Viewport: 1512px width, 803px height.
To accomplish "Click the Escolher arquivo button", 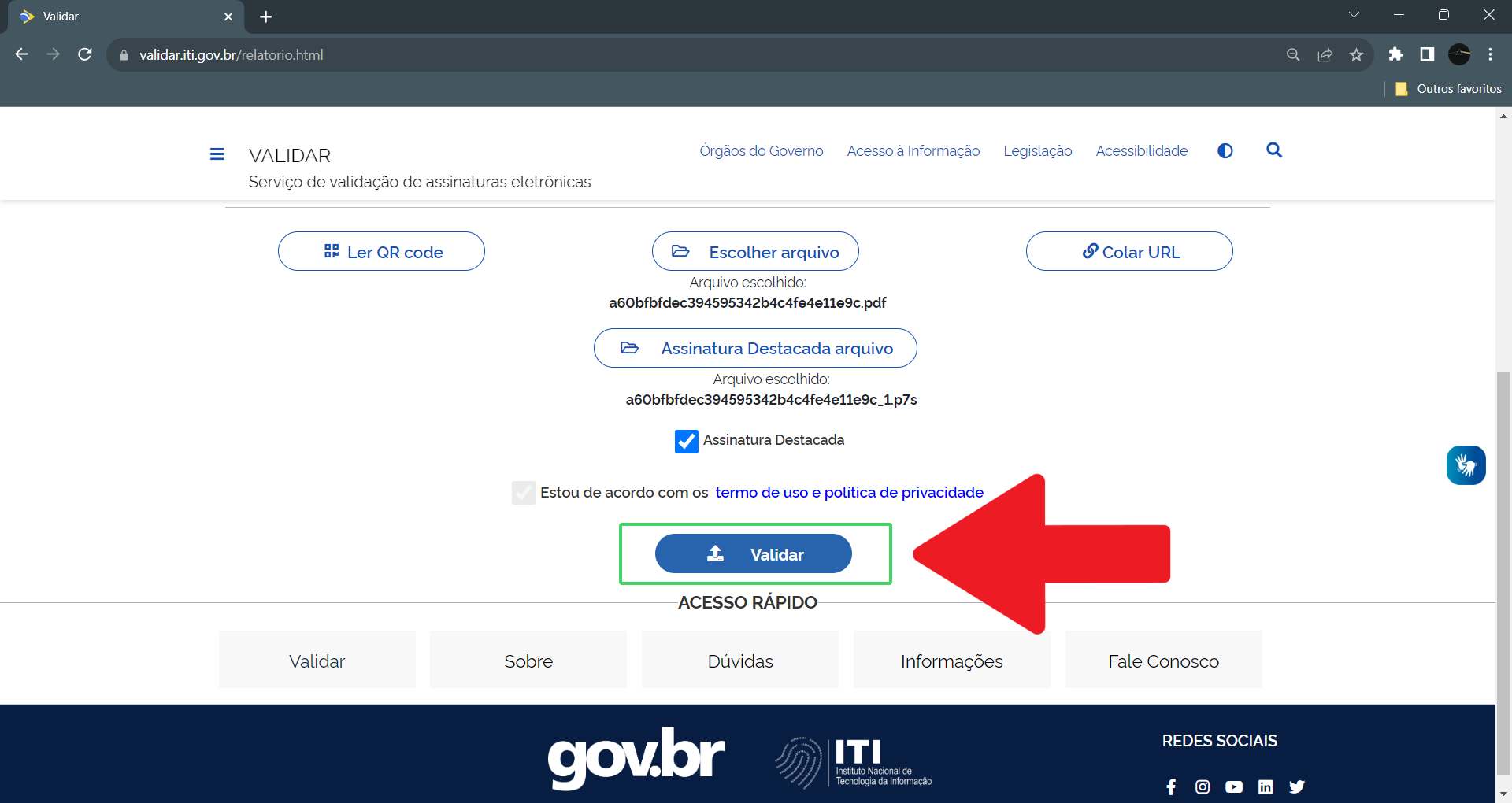I will tap(755, 252).
